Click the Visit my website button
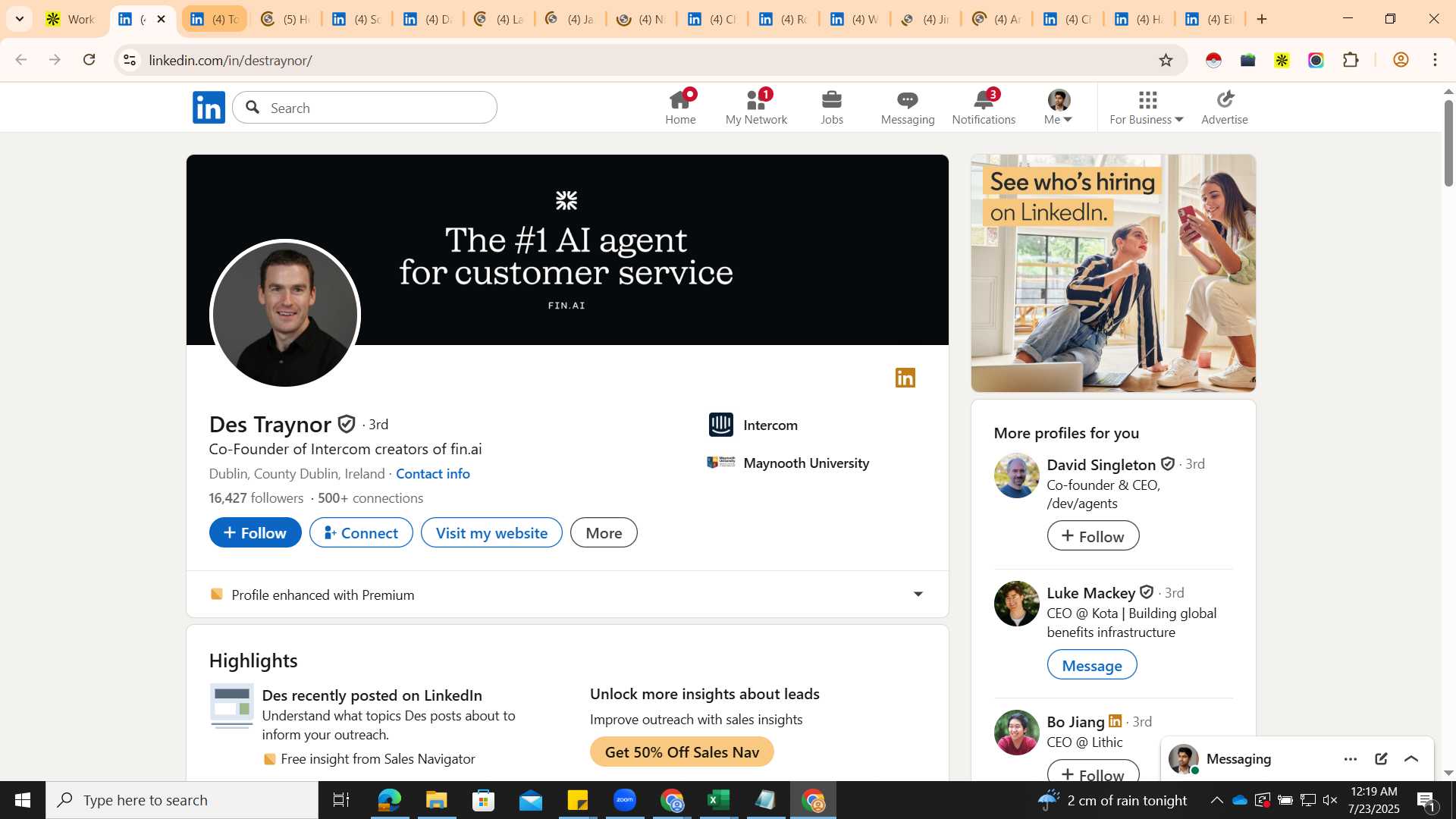Screen dimensions: 1456x819 click(x=491, y=532)
